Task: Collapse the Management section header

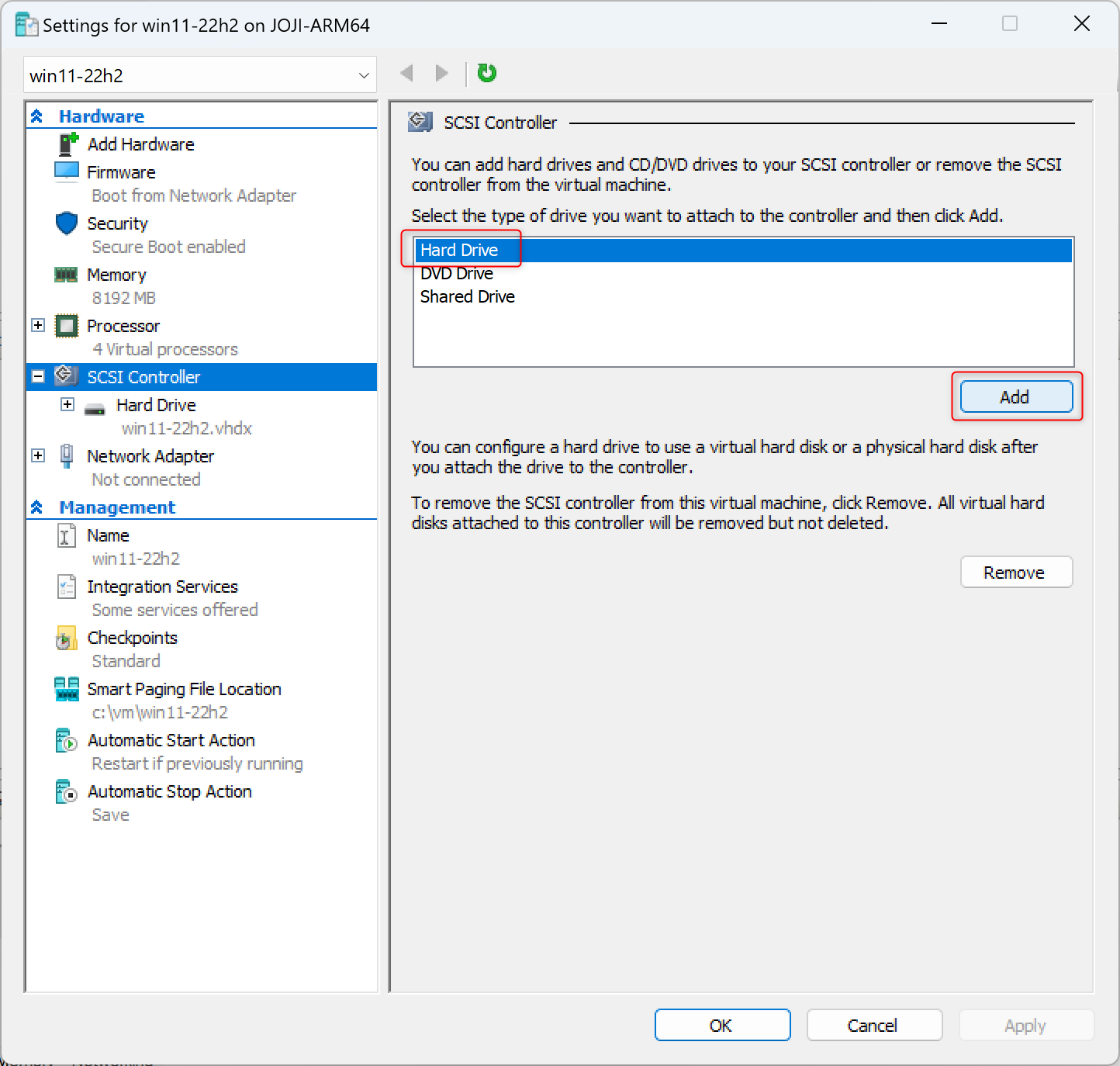Action: click(36, 507)
